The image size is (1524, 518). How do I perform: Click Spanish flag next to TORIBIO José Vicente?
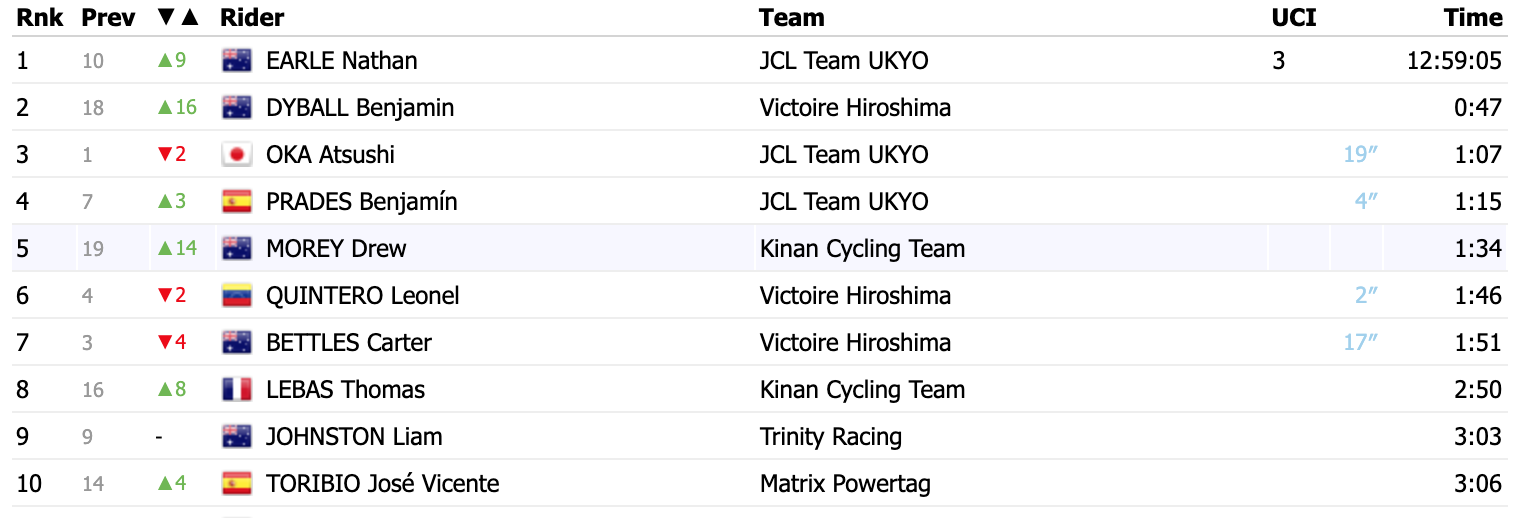click(x=236, y=484)
